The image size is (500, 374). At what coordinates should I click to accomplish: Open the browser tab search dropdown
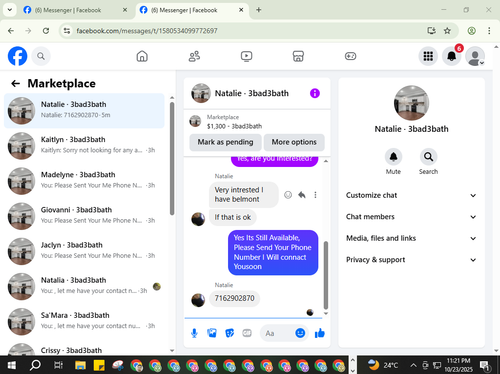pos(10,10)
